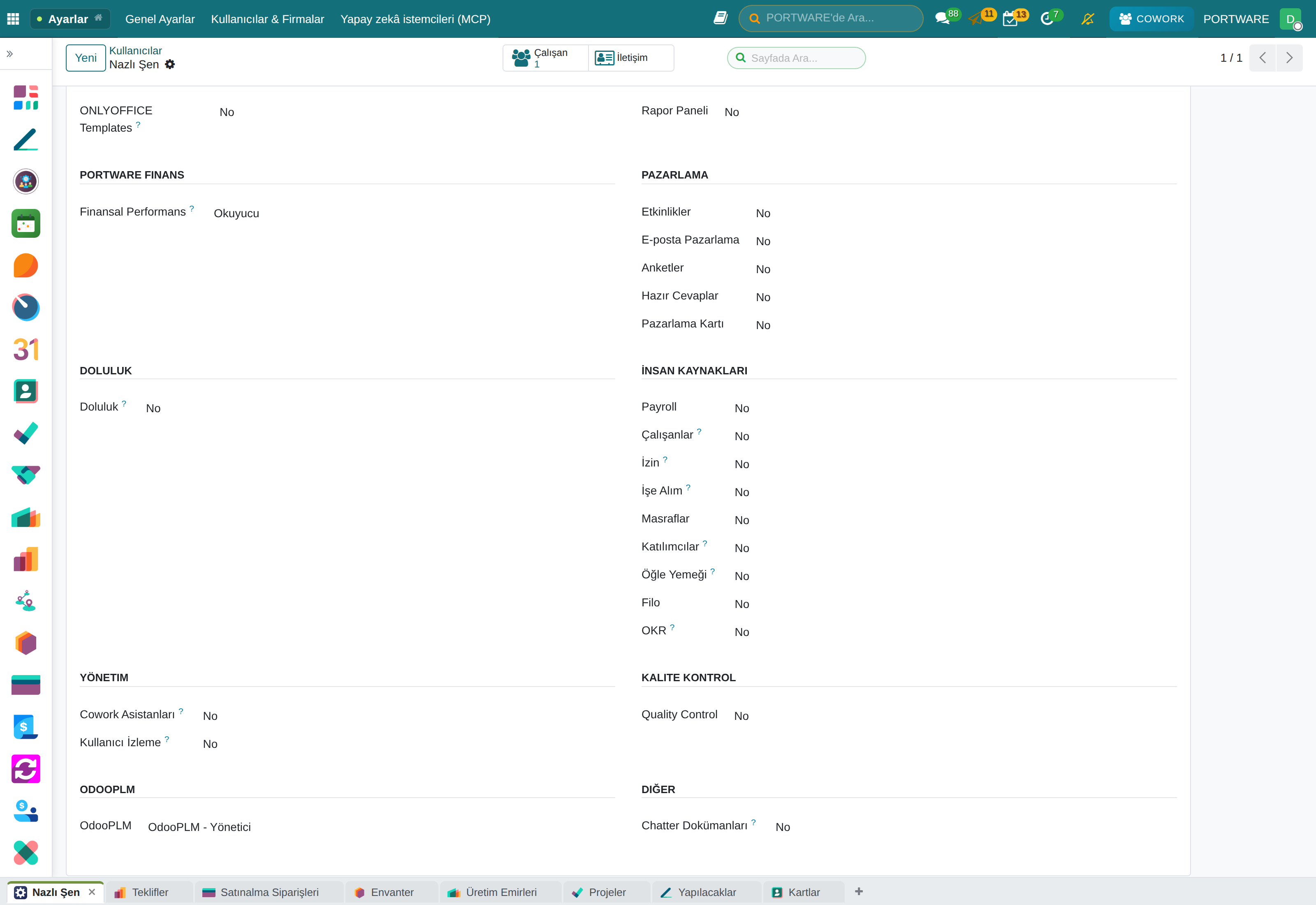Show help tooltip for Finansal Performans
The width and height of the screenshot is (1316, 905).
(x=192, y=209)
